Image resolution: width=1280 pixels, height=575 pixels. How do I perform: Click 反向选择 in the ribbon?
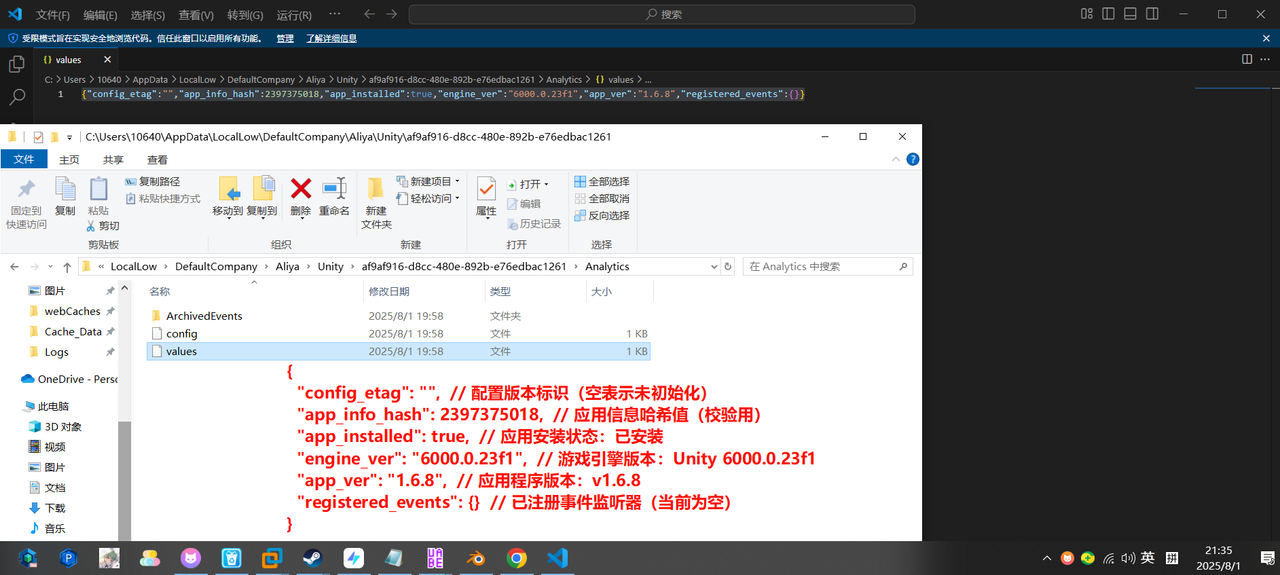(601, 215)
